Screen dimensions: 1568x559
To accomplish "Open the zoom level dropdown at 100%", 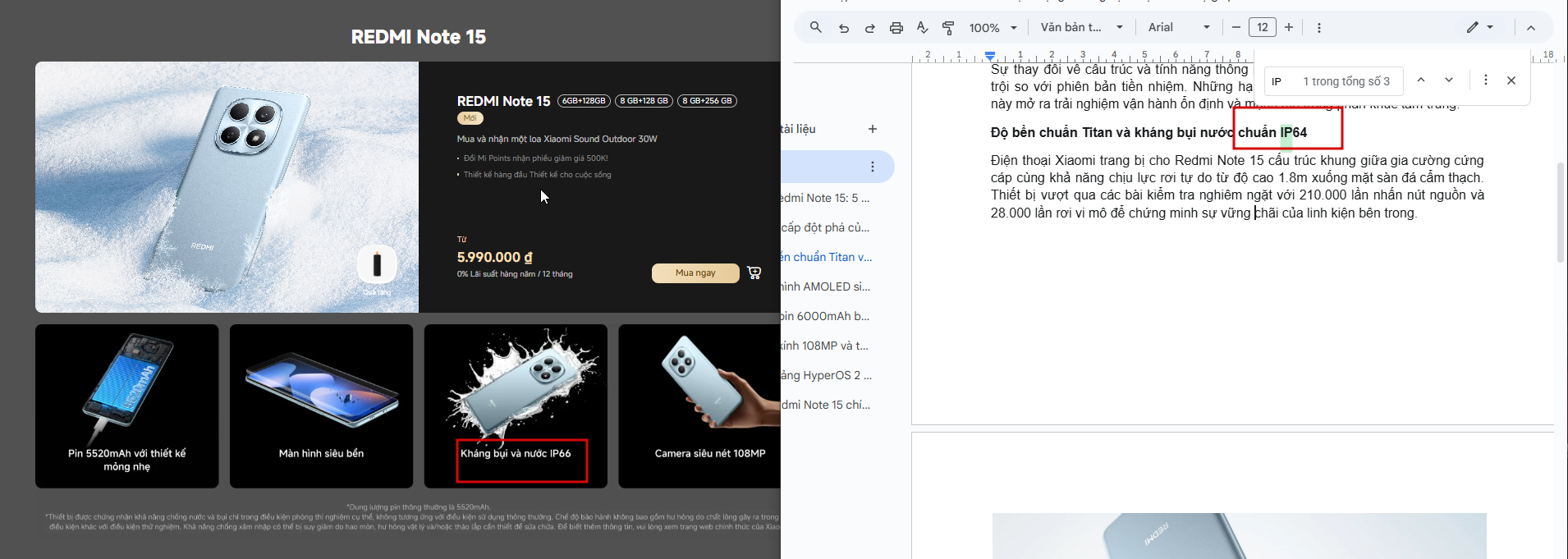I will pyautogui.click(x=993, y=28).
